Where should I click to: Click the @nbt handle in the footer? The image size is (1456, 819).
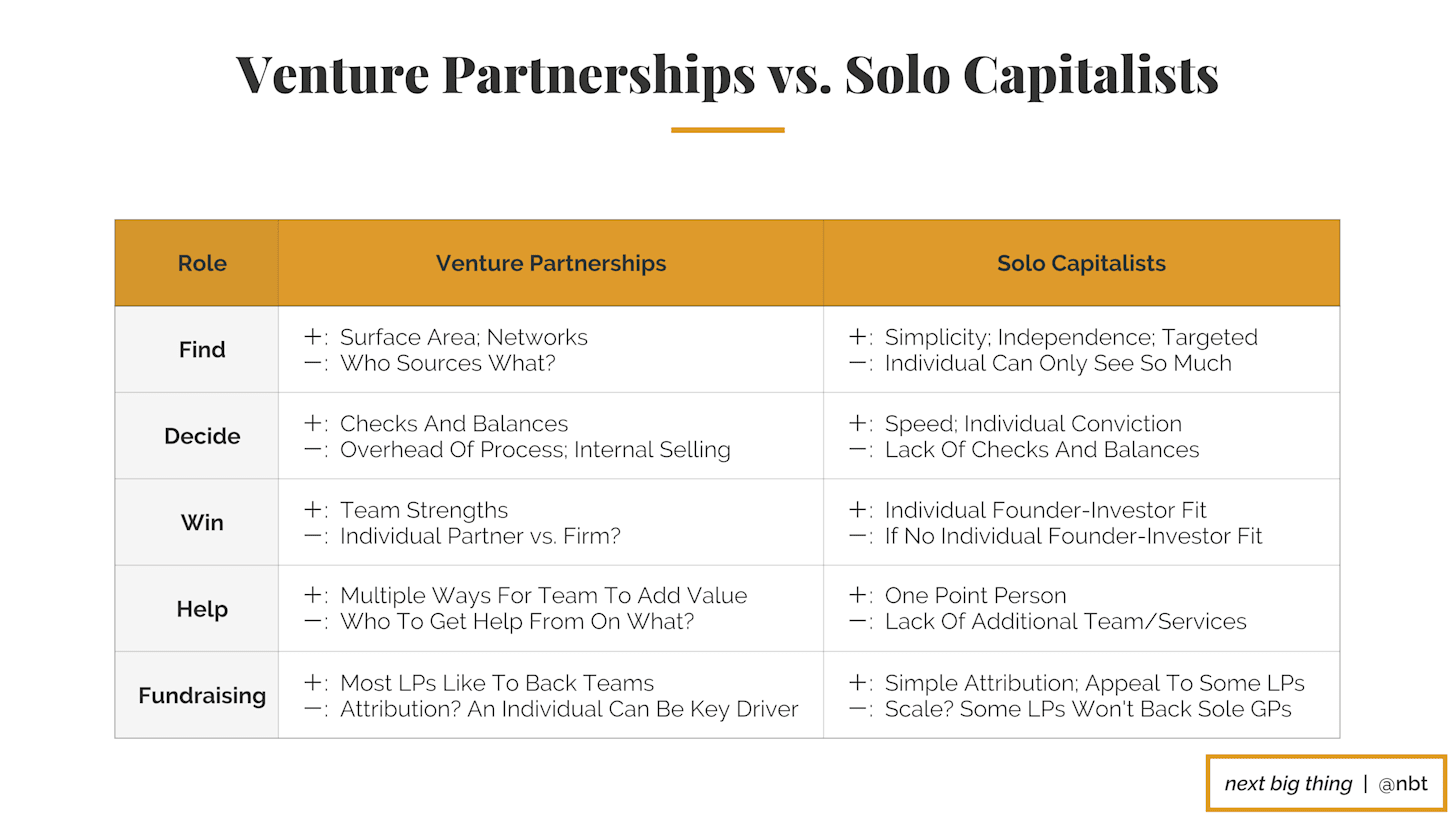[1403, 784]
